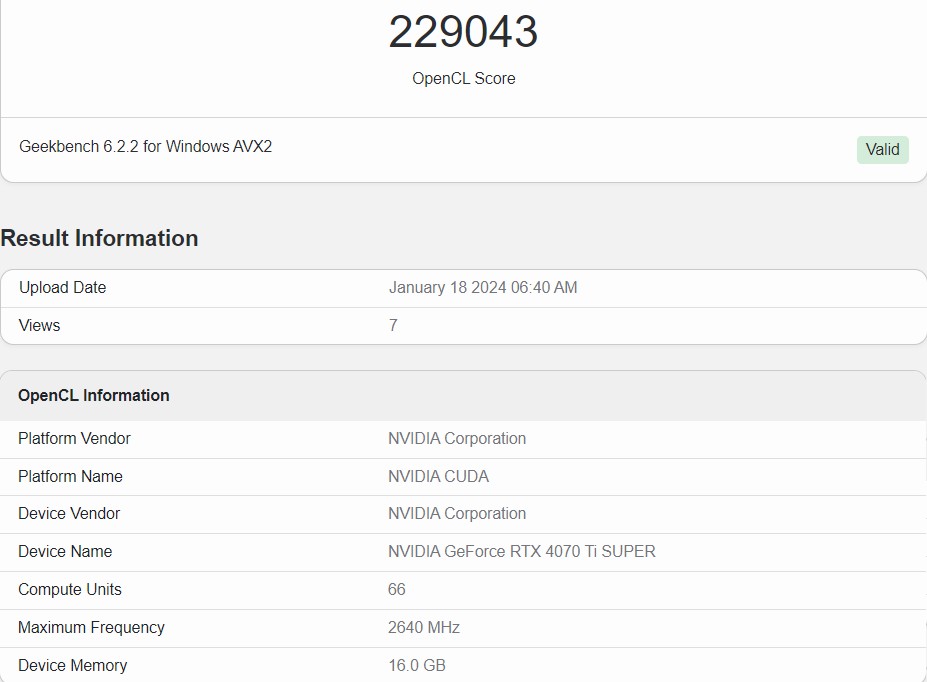Click the Device Vendor label
Screen dimensions: 927x682
(x=69, y=513)
